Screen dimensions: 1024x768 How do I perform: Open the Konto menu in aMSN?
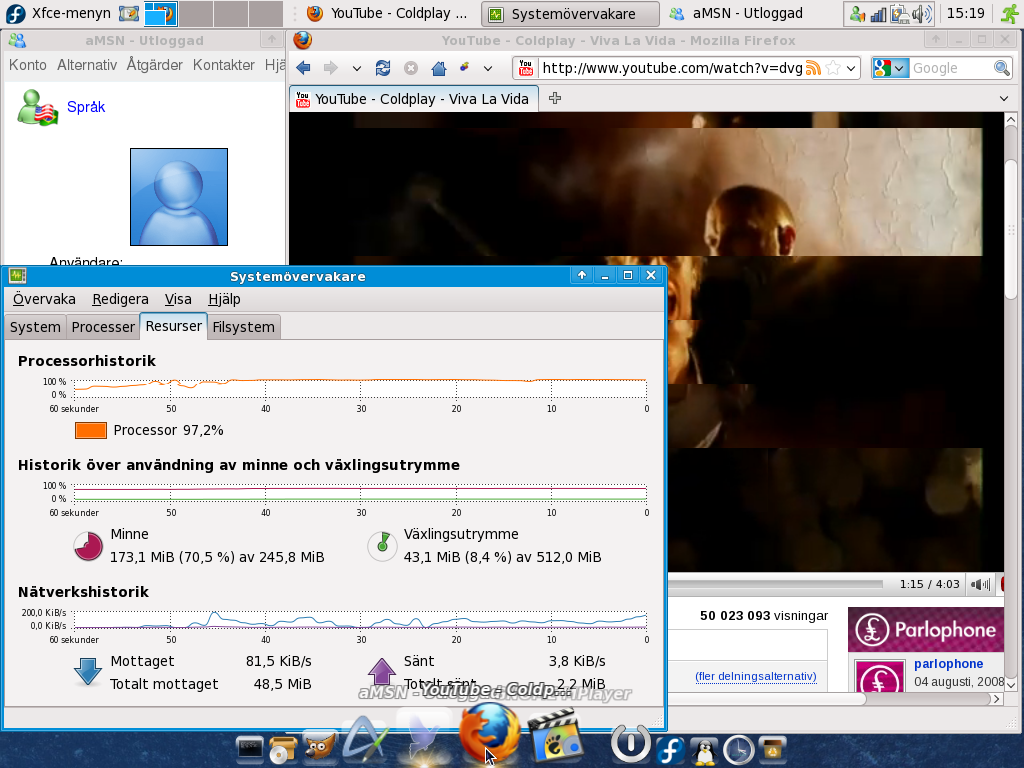pyautogui.click(x=27, y=65)
